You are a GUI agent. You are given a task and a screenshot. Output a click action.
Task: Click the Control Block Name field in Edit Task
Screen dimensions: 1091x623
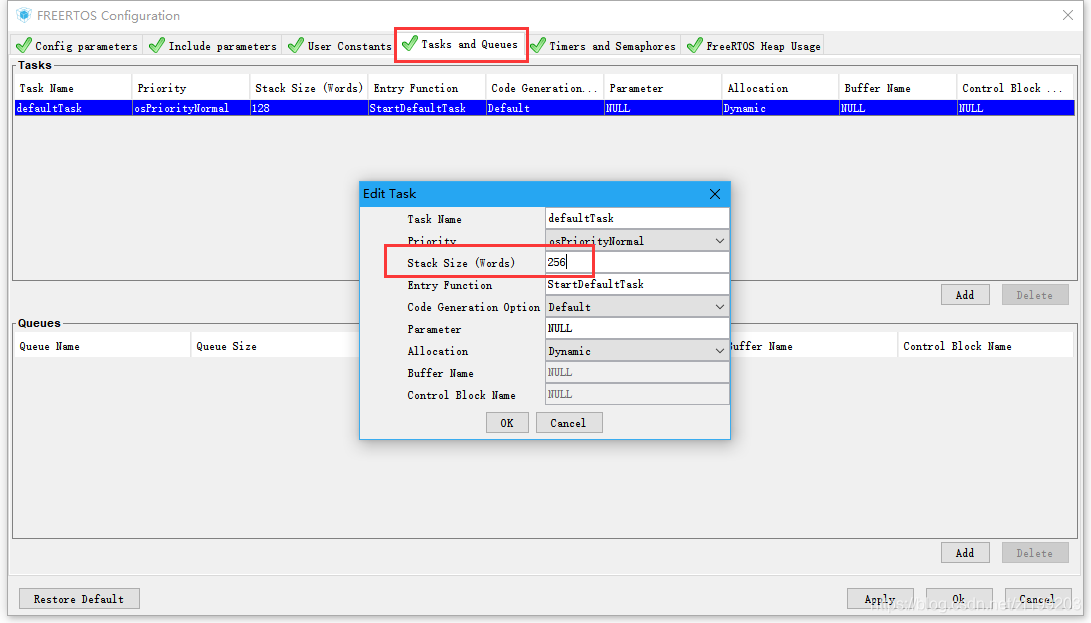pyautogui.click(x=637, y=394)
